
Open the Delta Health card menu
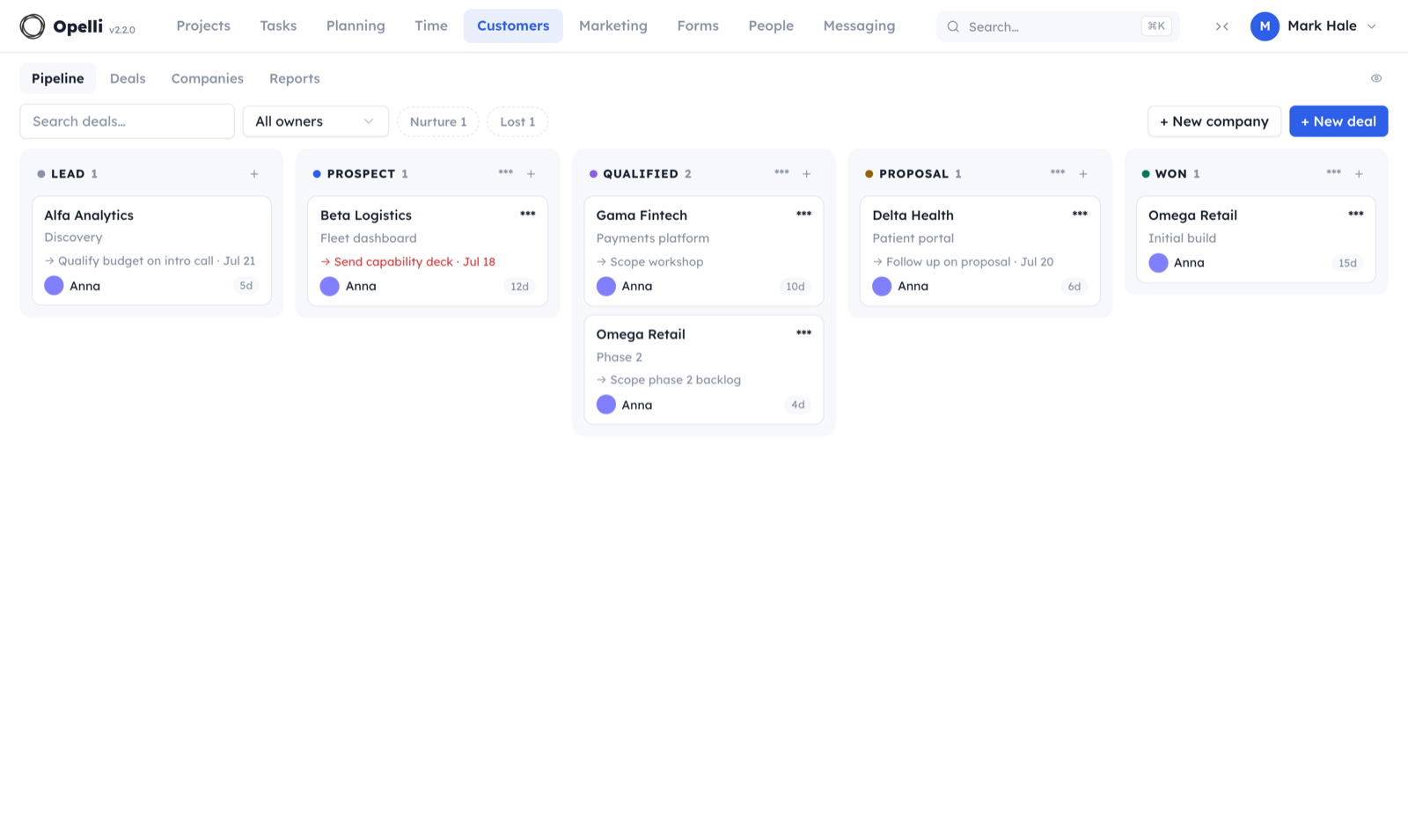1080,214
